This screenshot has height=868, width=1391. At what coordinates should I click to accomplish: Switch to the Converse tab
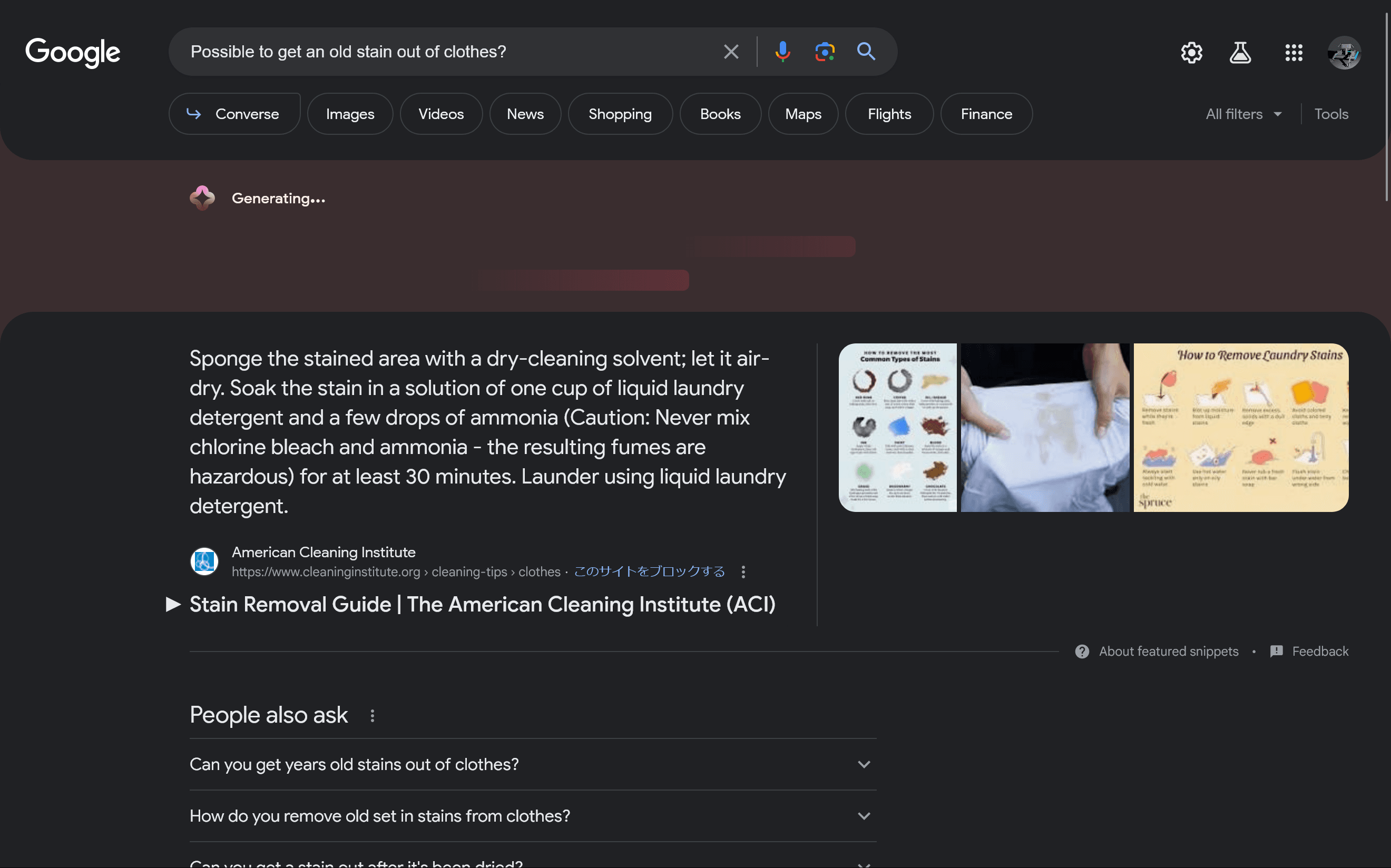234,114
